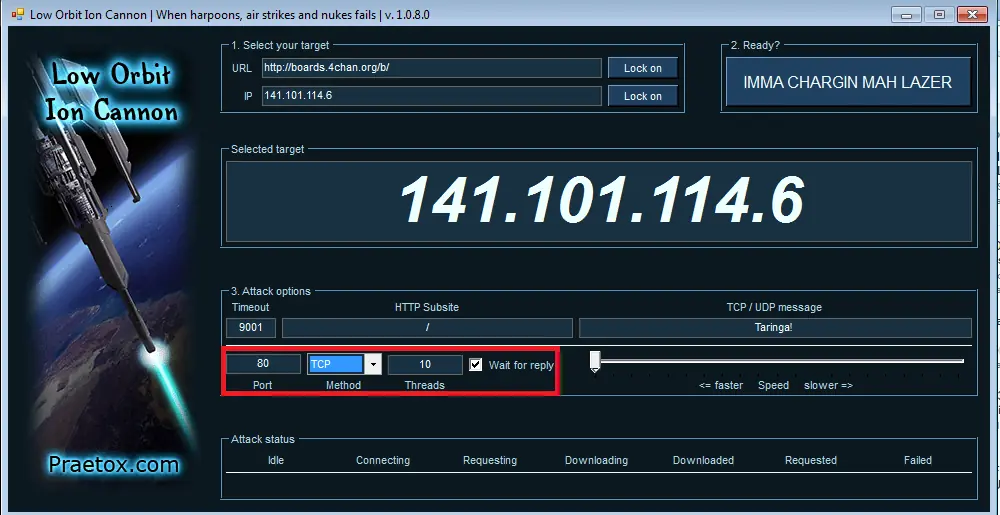The image size is (1000, 515).
Task: Click the '<= faster' label under the slider
Action: point(721,386)
